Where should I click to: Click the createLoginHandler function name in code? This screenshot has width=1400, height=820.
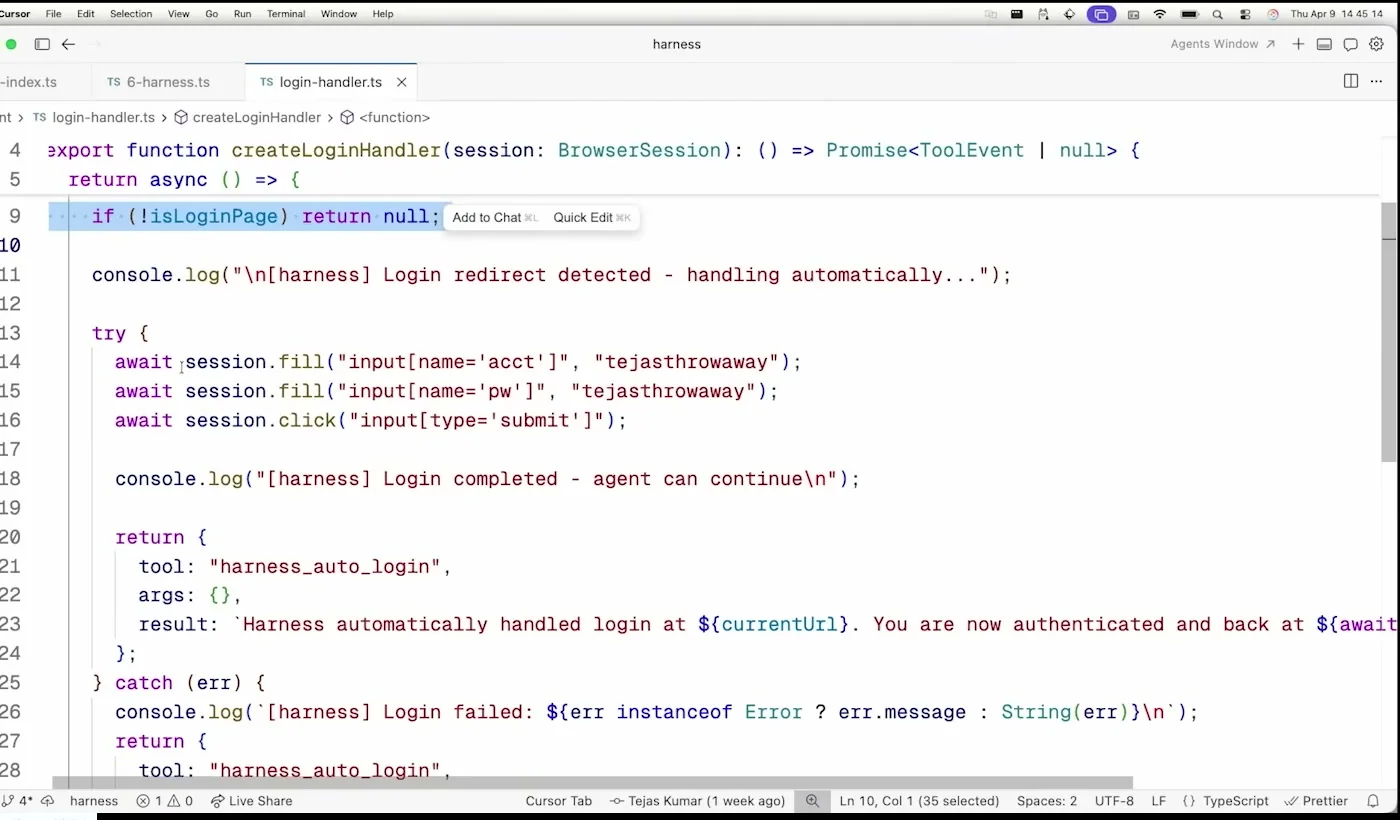336,151
